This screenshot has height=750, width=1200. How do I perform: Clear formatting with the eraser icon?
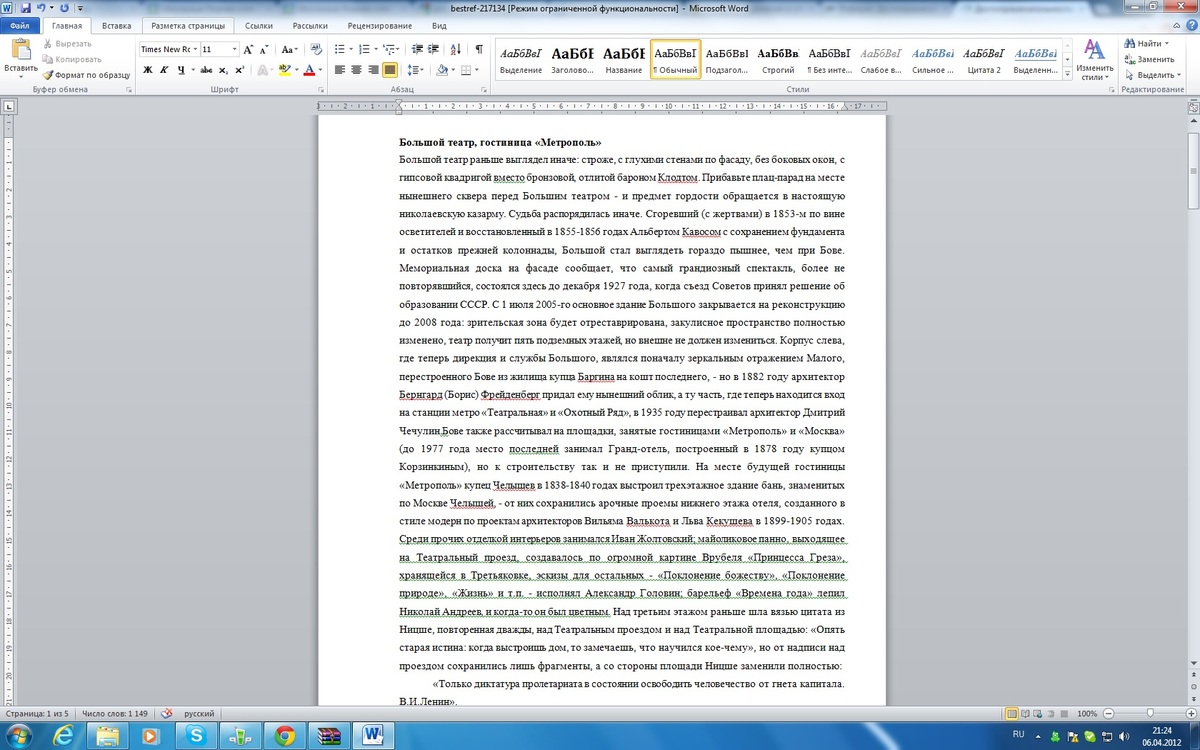pos(316,49)
